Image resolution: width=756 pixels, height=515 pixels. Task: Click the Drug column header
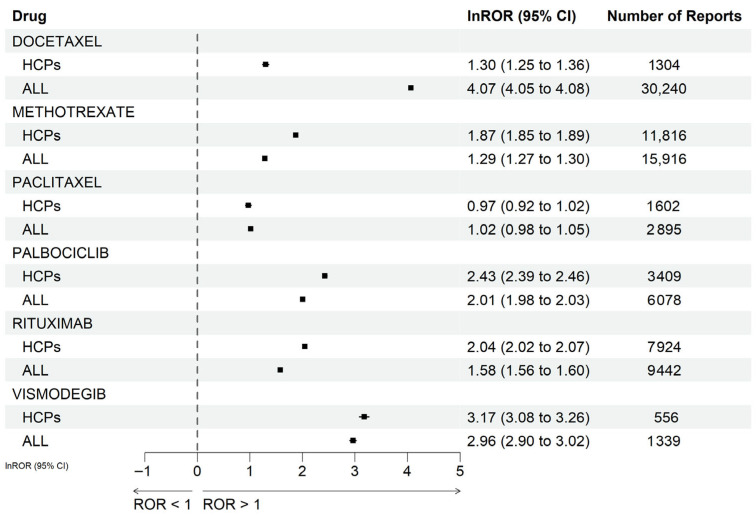pos(29,16)
